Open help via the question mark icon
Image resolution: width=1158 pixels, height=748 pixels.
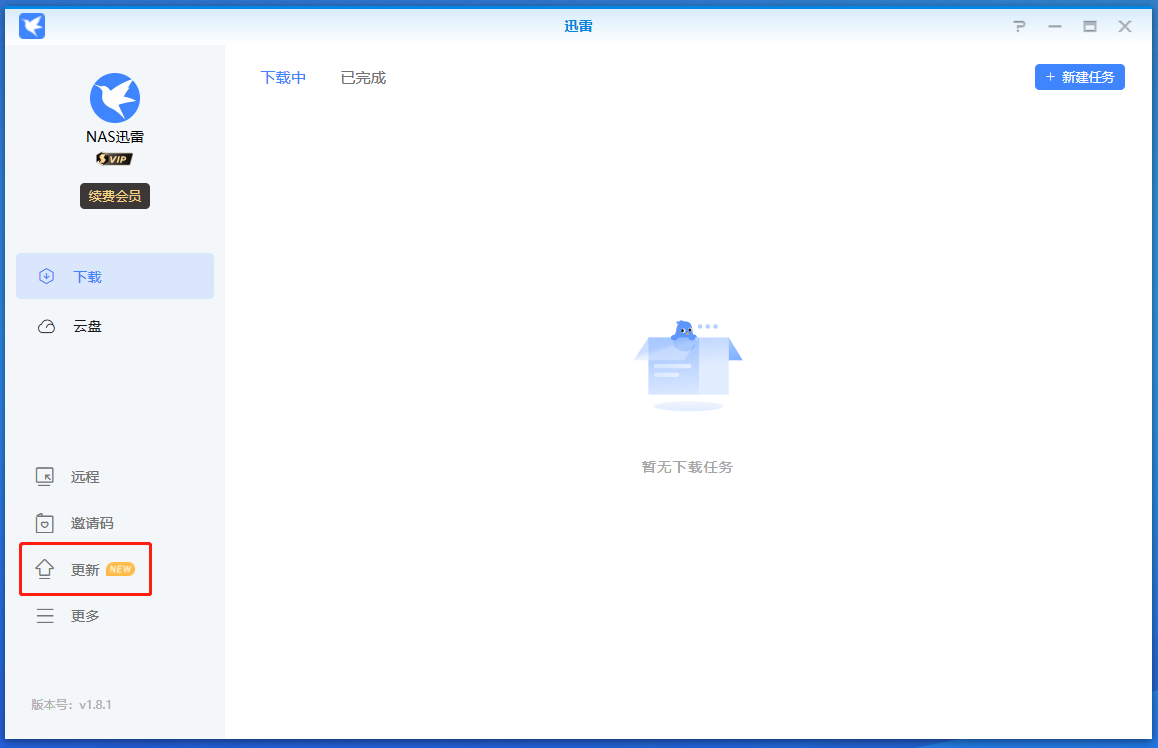point(1019,27)
